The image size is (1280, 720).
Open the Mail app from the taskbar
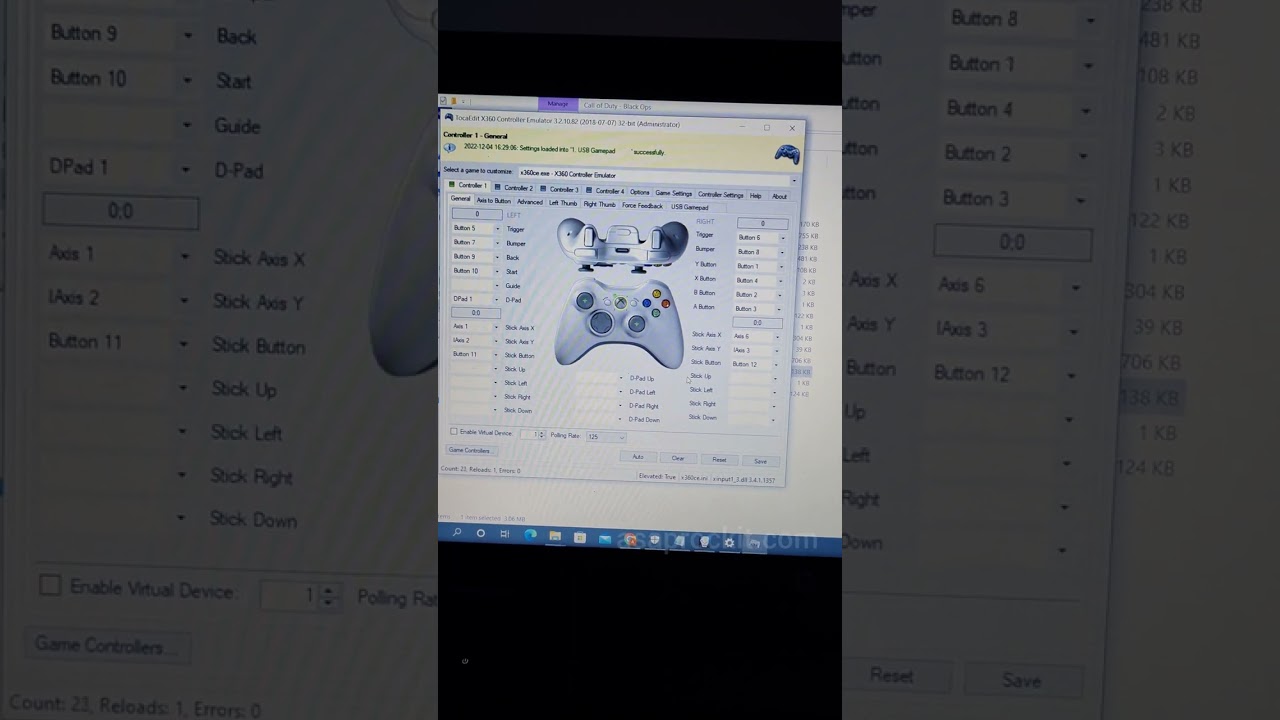coord(605,539)
